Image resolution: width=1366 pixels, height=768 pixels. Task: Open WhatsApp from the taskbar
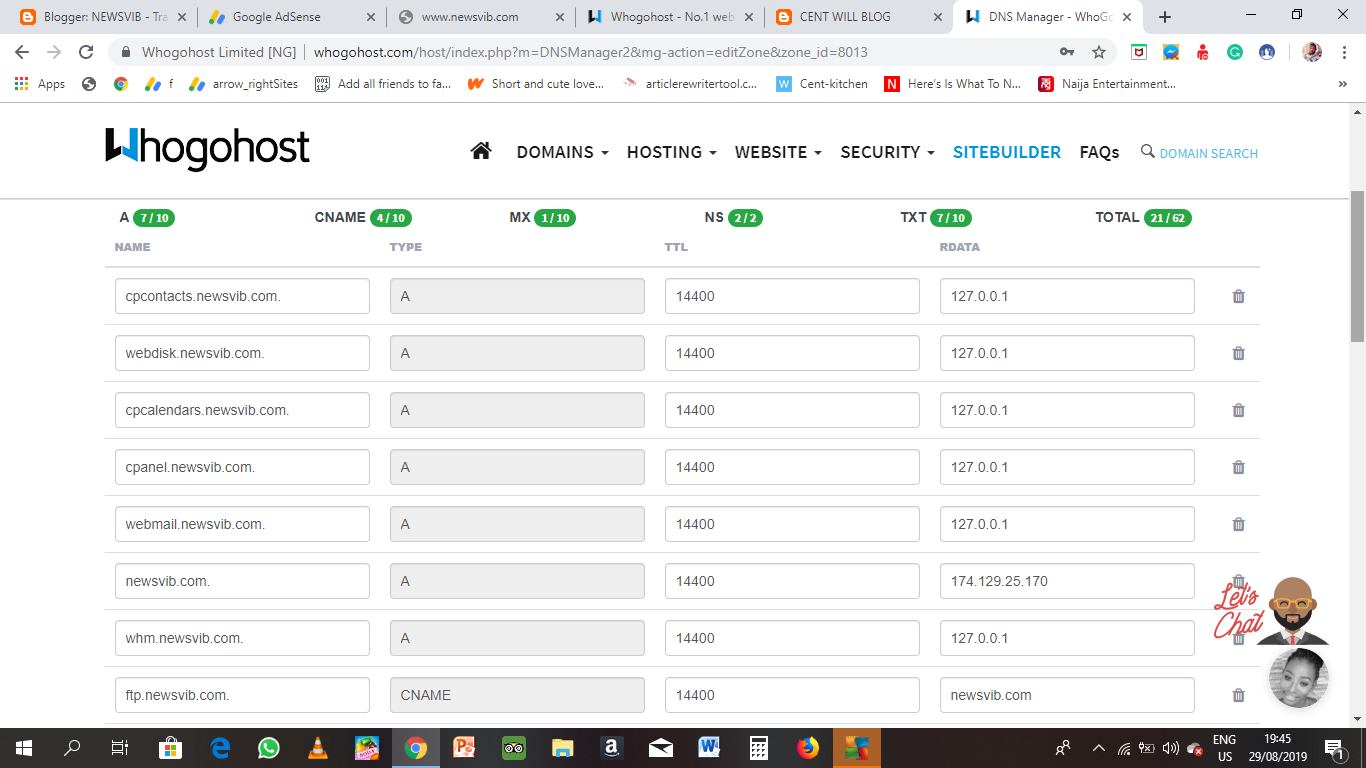[269, 747]
